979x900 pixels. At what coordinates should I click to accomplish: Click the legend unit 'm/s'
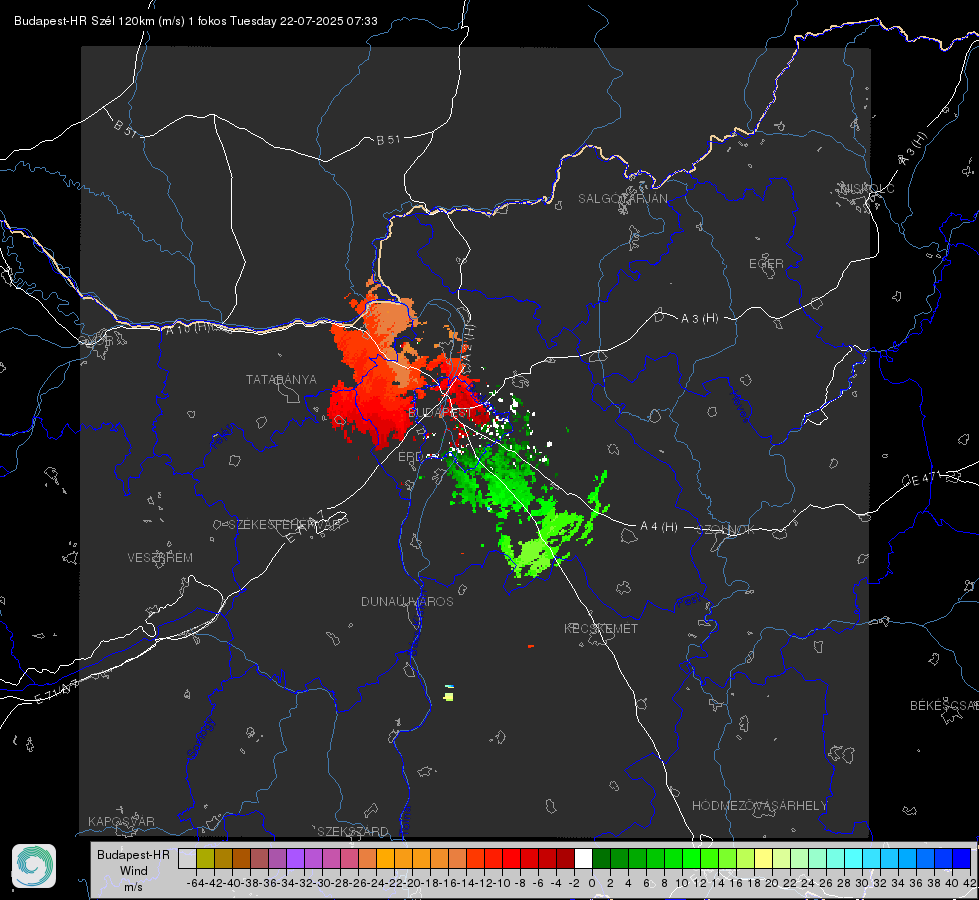pyautogui.click(x=134, y=887)
